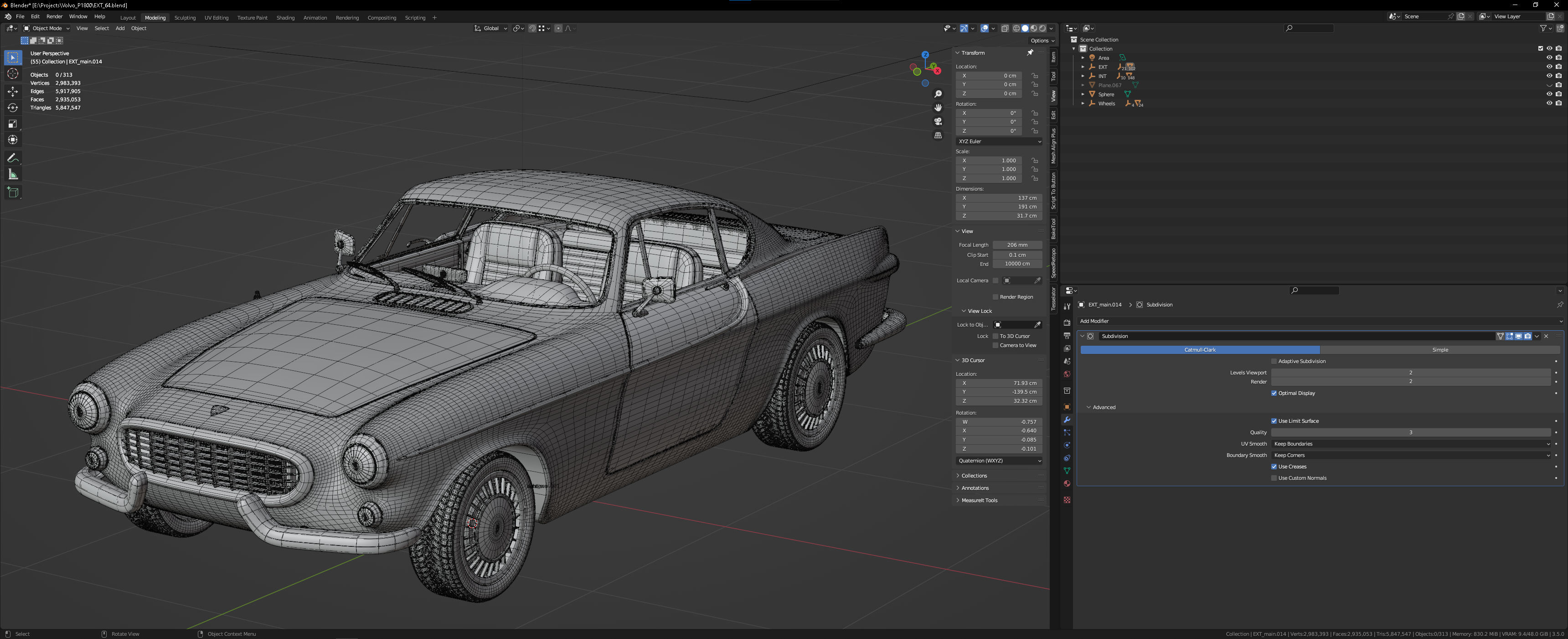Uncheck Optimal Display
1568x639 pixels.
click(1274, 393)
